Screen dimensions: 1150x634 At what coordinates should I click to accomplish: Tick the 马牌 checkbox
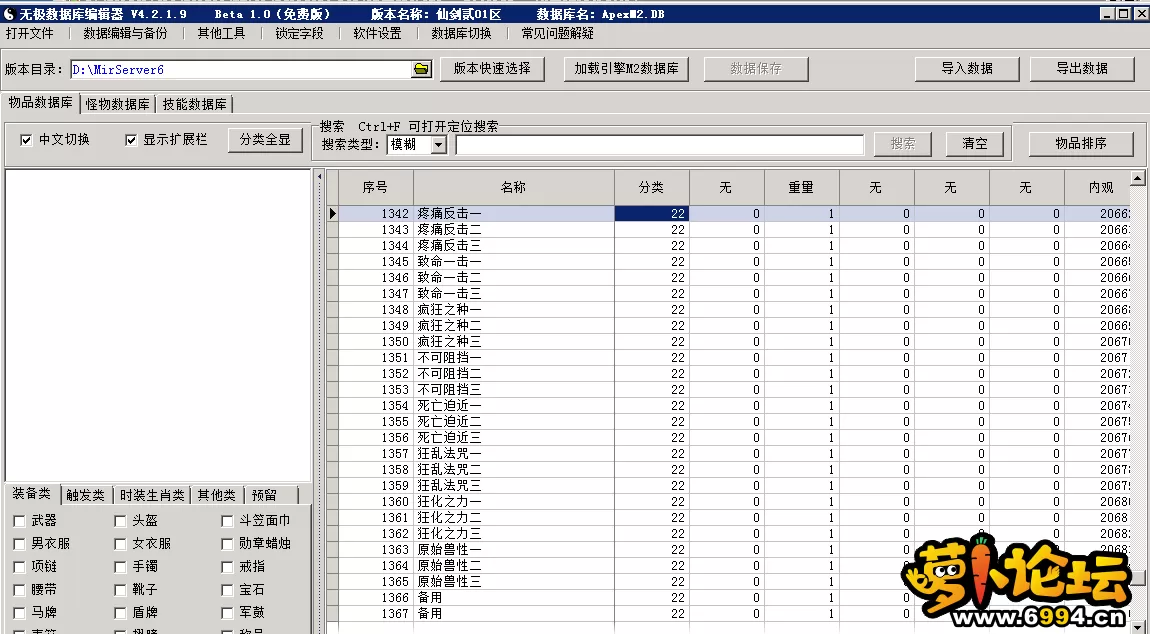coord(20,613)
